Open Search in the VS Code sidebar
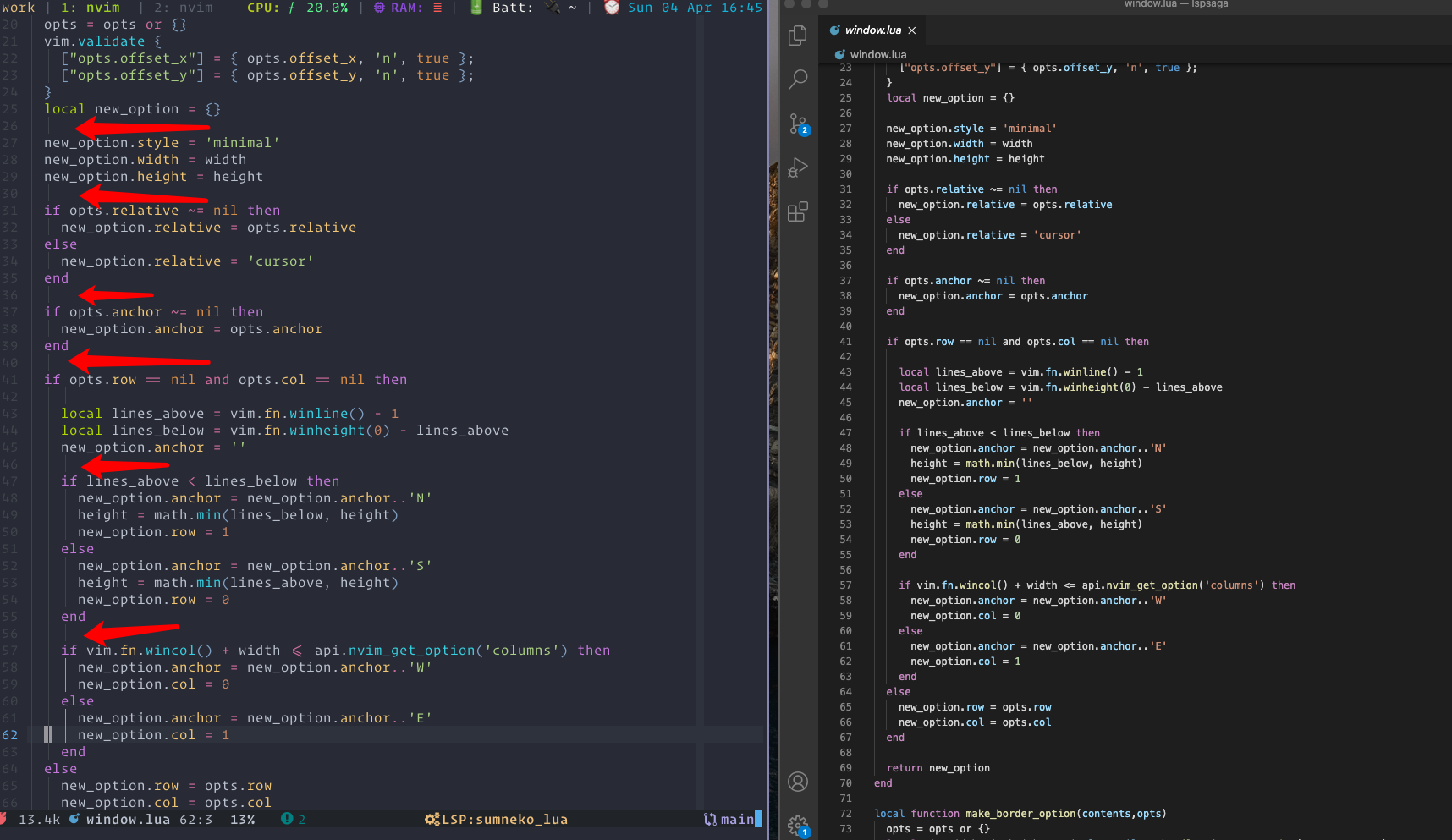Screen dimensions: 1452x840 (x=797, y=80)
